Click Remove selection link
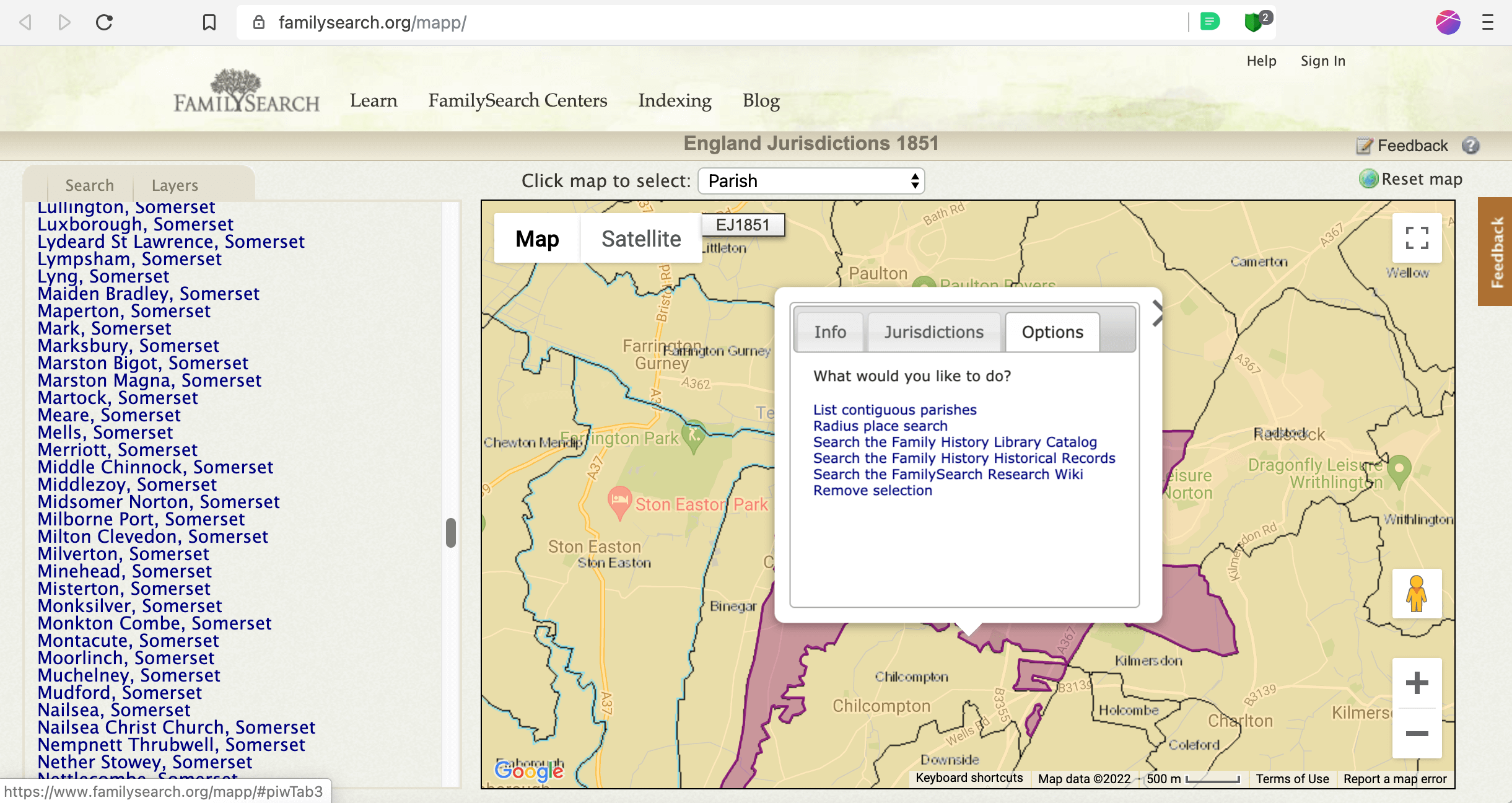This screenshot has width=1512, height=803. [x=873, y=490]
